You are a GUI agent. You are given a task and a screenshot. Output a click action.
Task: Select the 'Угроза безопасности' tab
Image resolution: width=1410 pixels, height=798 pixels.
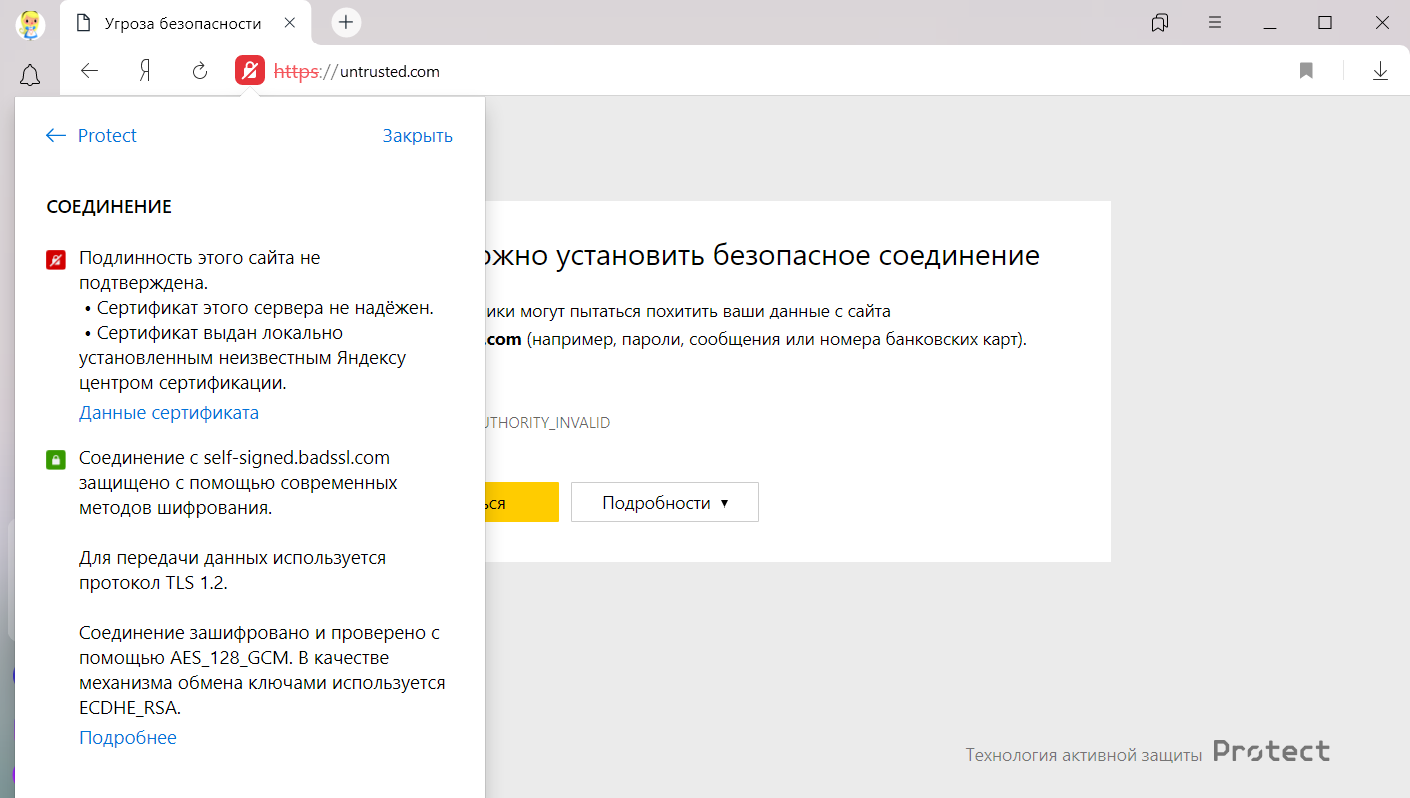click(187, 23)
